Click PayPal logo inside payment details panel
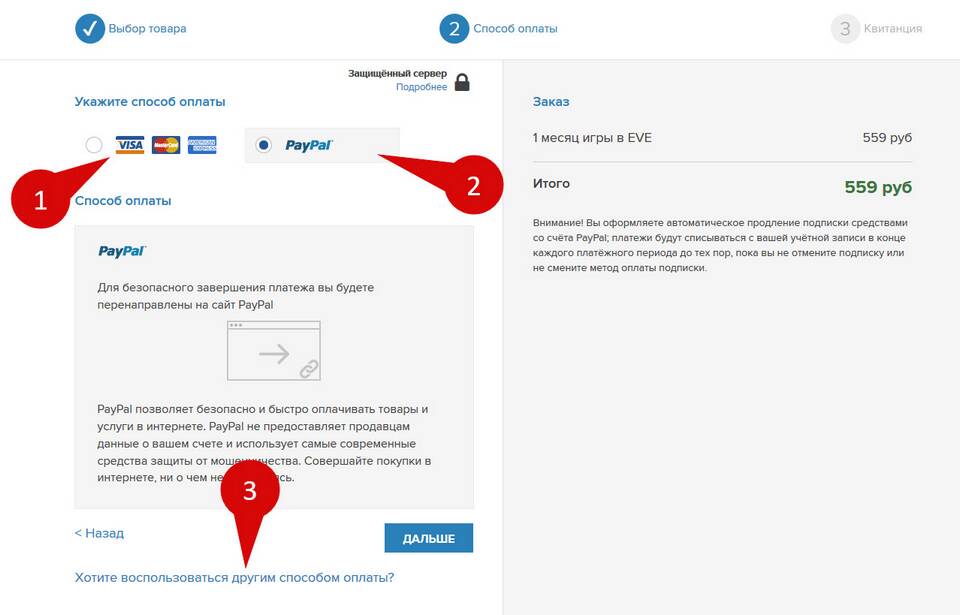This screenshot has height=615, width=960. point(122,251)
